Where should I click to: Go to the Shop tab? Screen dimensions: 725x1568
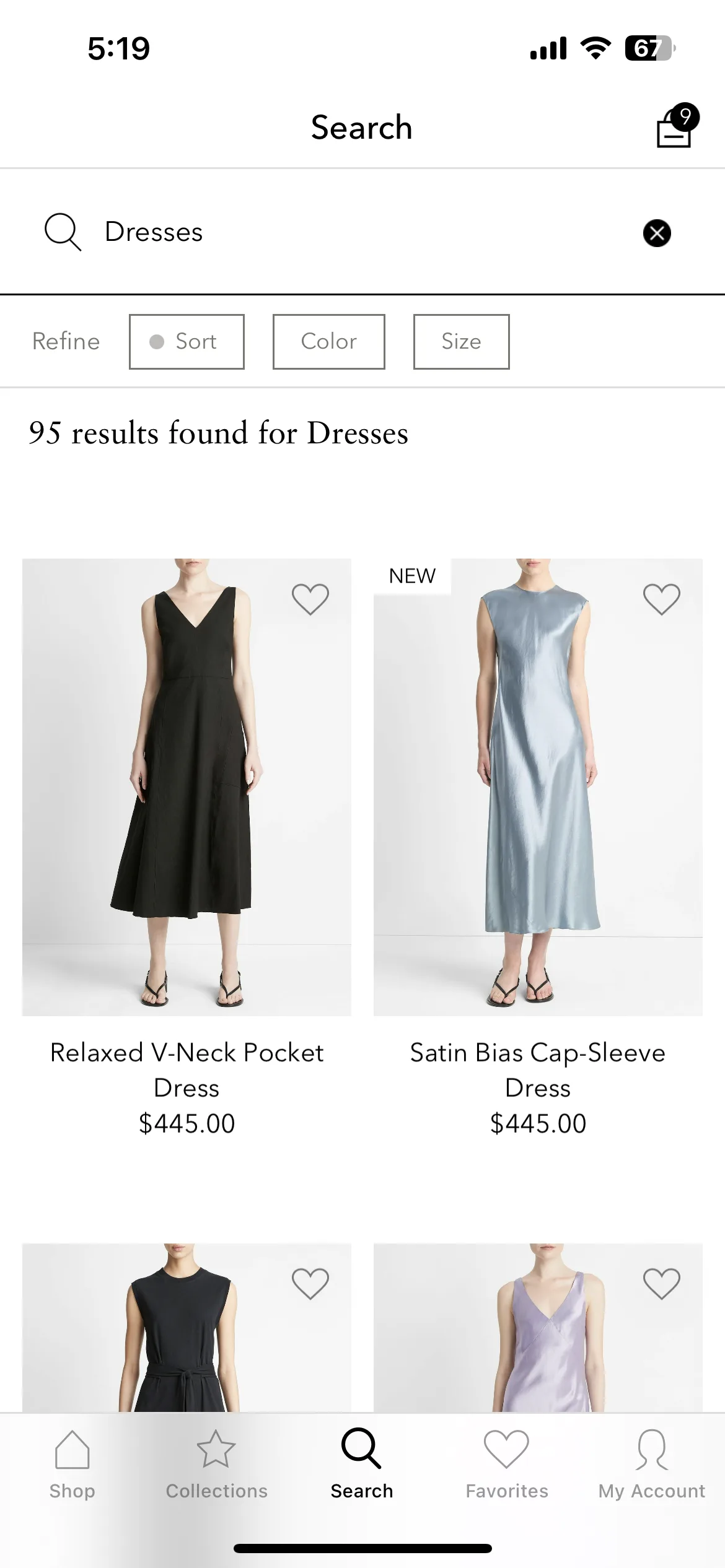pyautogui.click(x=72, y=1465)
